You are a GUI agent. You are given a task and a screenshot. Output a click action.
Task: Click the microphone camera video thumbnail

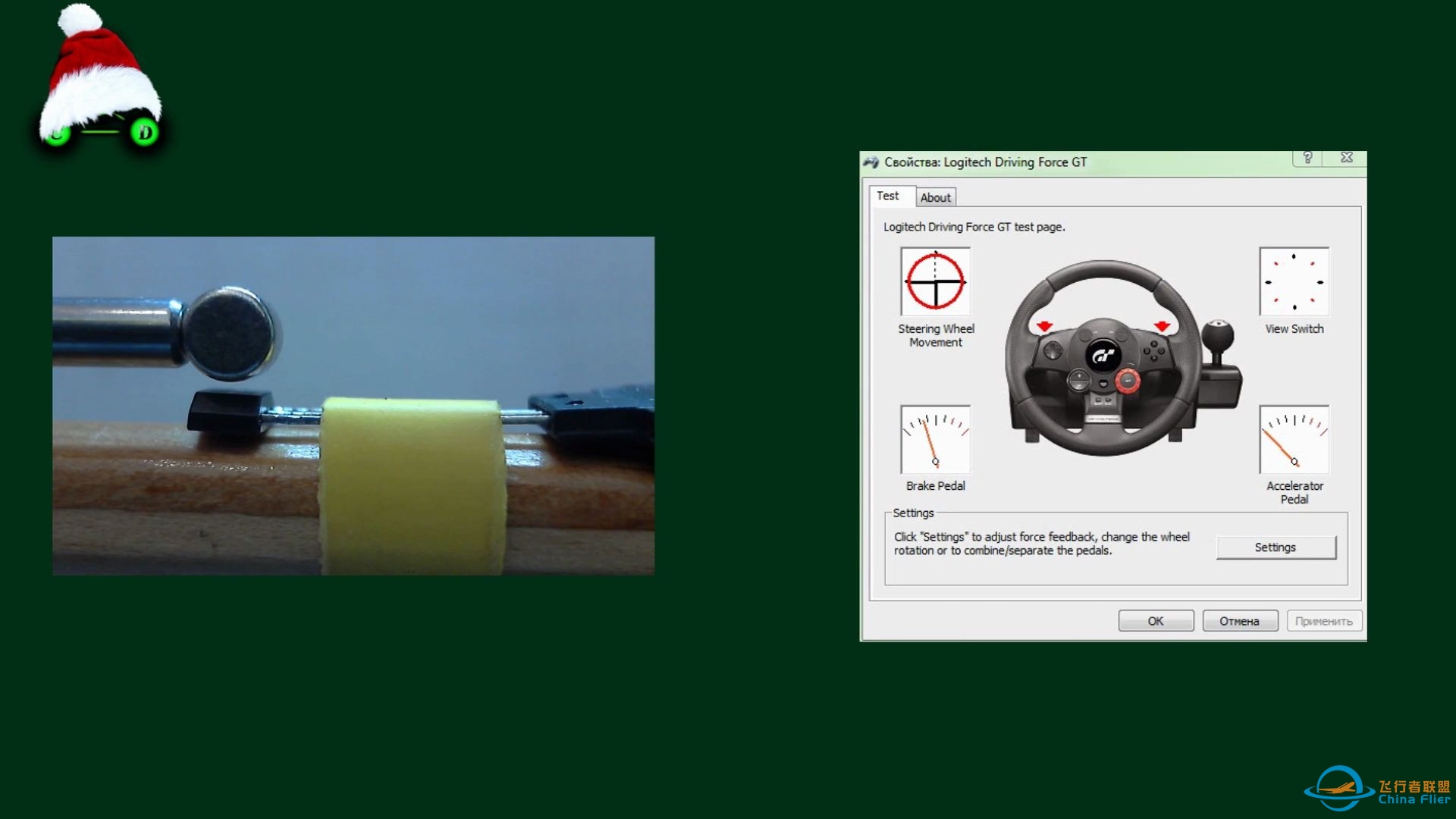tap(353, 406)
